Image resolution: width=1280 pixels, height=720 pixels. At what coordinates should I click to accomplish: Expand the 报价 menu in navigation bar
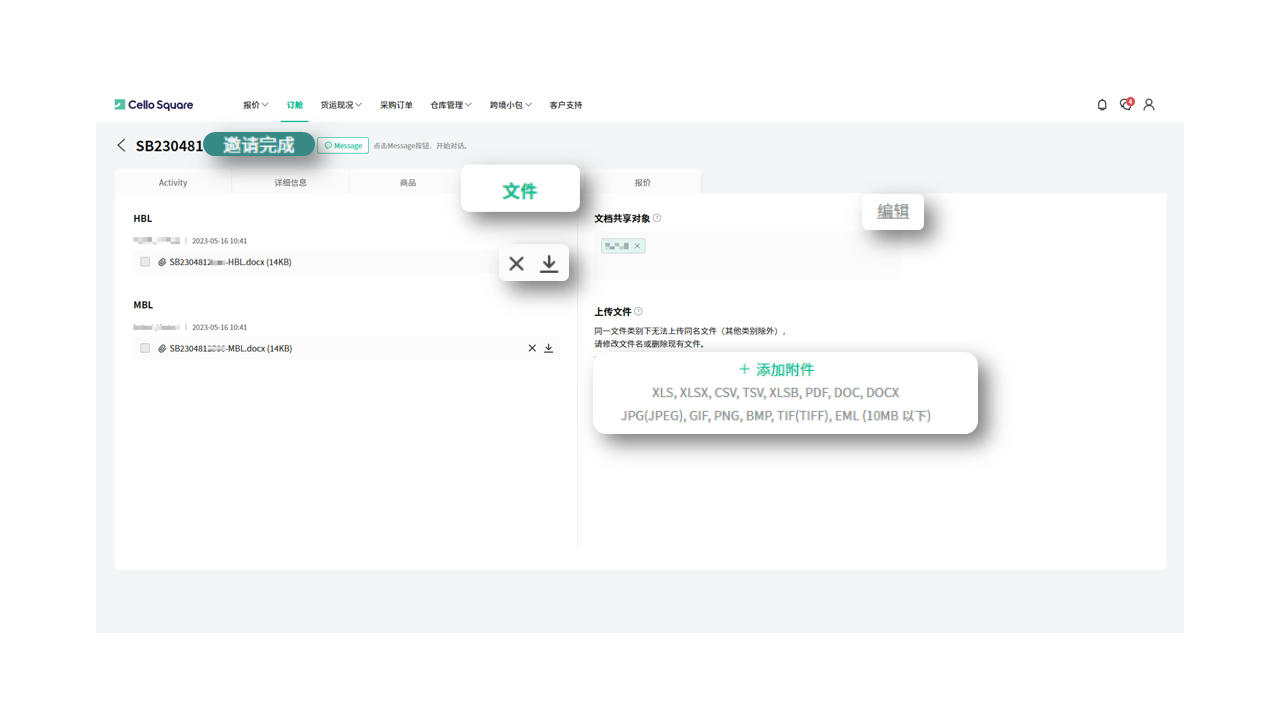pyautogui.click(x=255, y=105)
